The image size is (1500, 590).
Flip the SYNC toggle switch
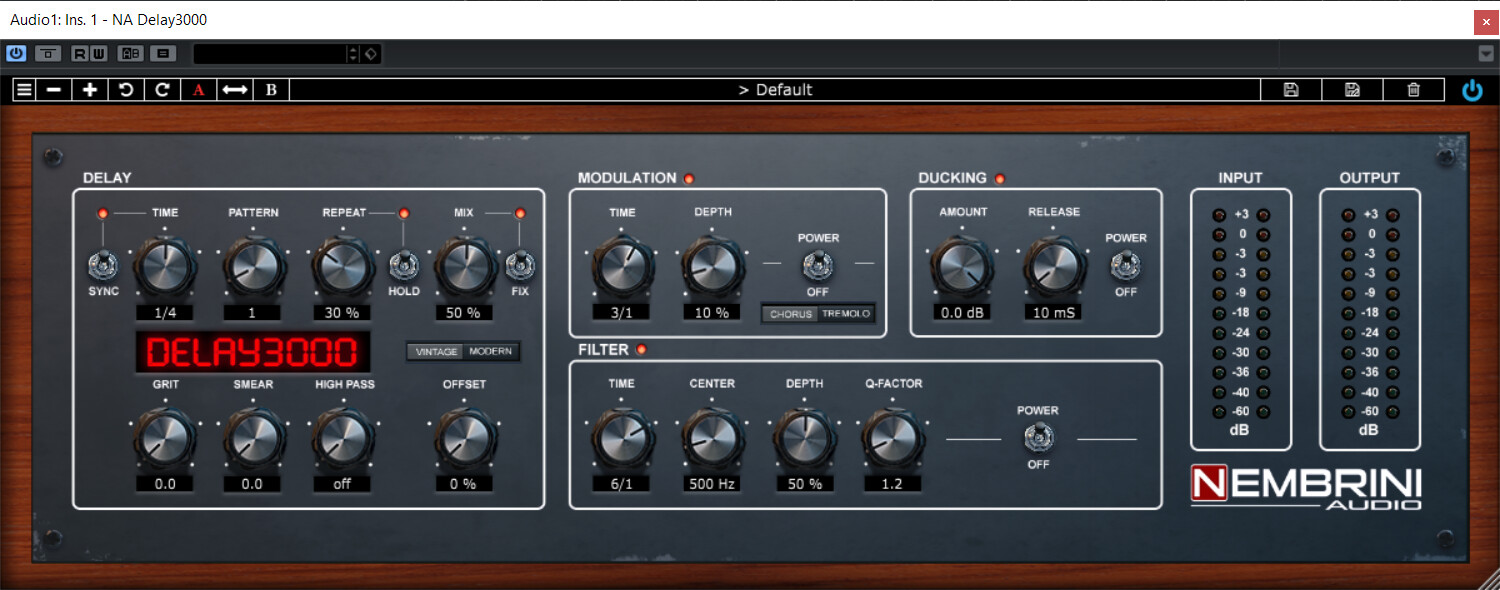pos(101,265)
